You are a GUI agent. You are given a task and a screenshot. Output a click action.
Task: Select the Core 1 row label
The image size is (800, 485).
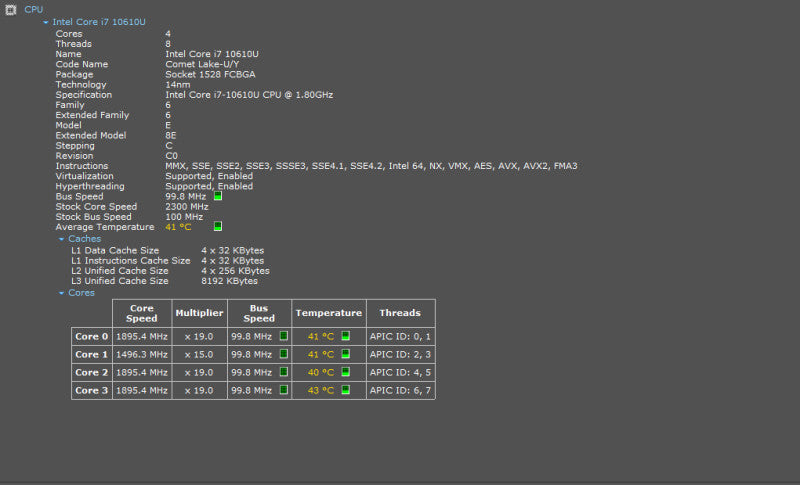[x=91, y=354]
